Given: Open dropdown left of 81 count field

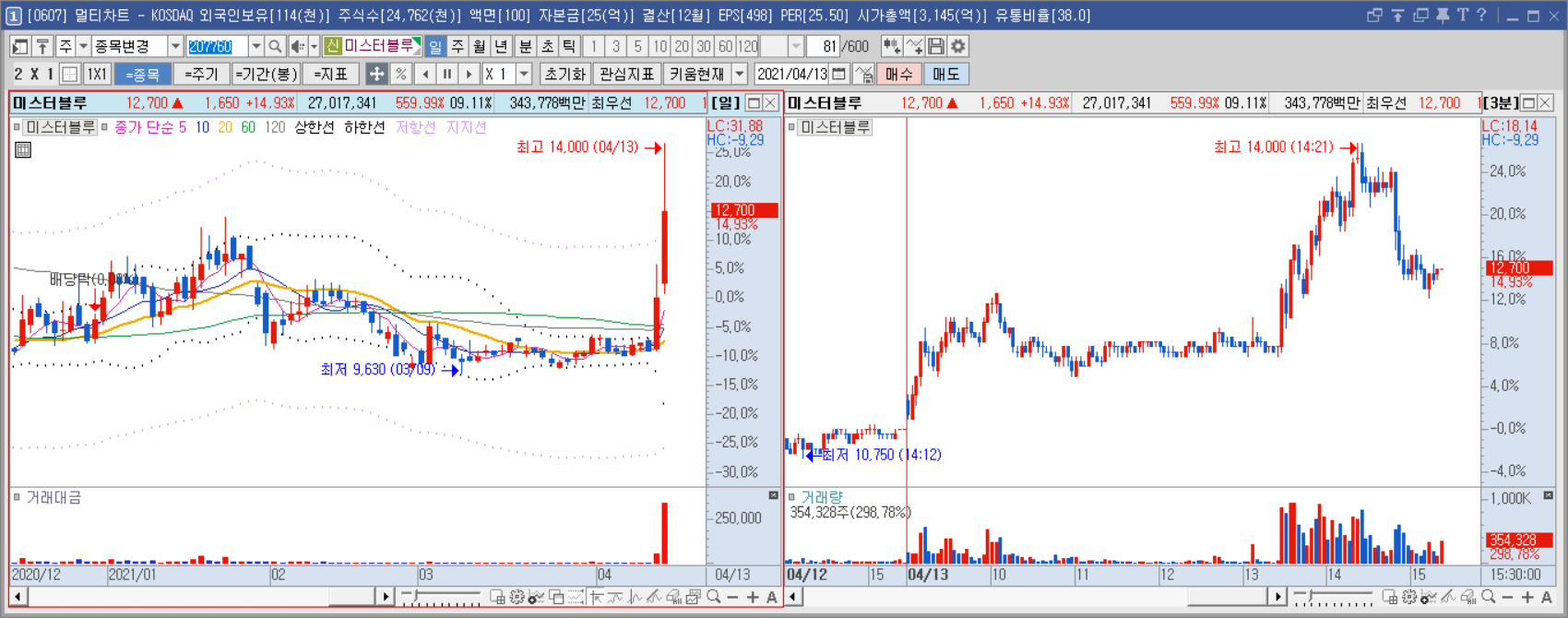Looking at the screenshot, I should pyautogui.click(x=796, y=46).
